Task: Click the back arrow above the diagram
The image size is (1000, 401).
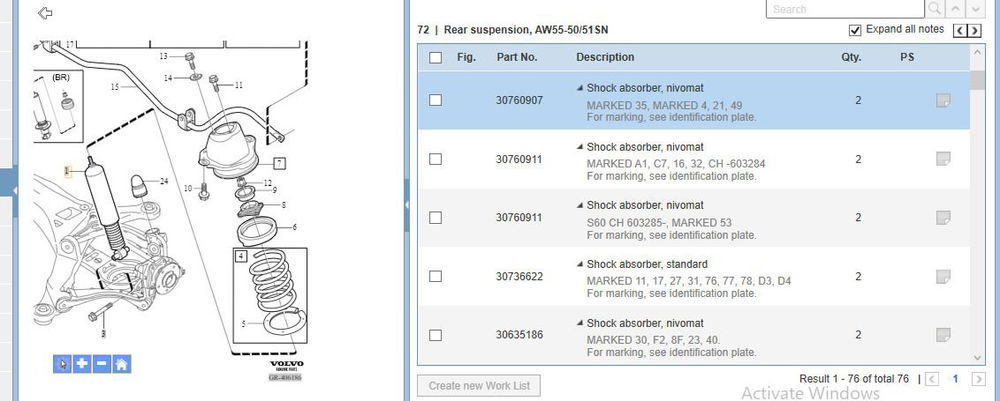Action: click(x=45, y=13)
